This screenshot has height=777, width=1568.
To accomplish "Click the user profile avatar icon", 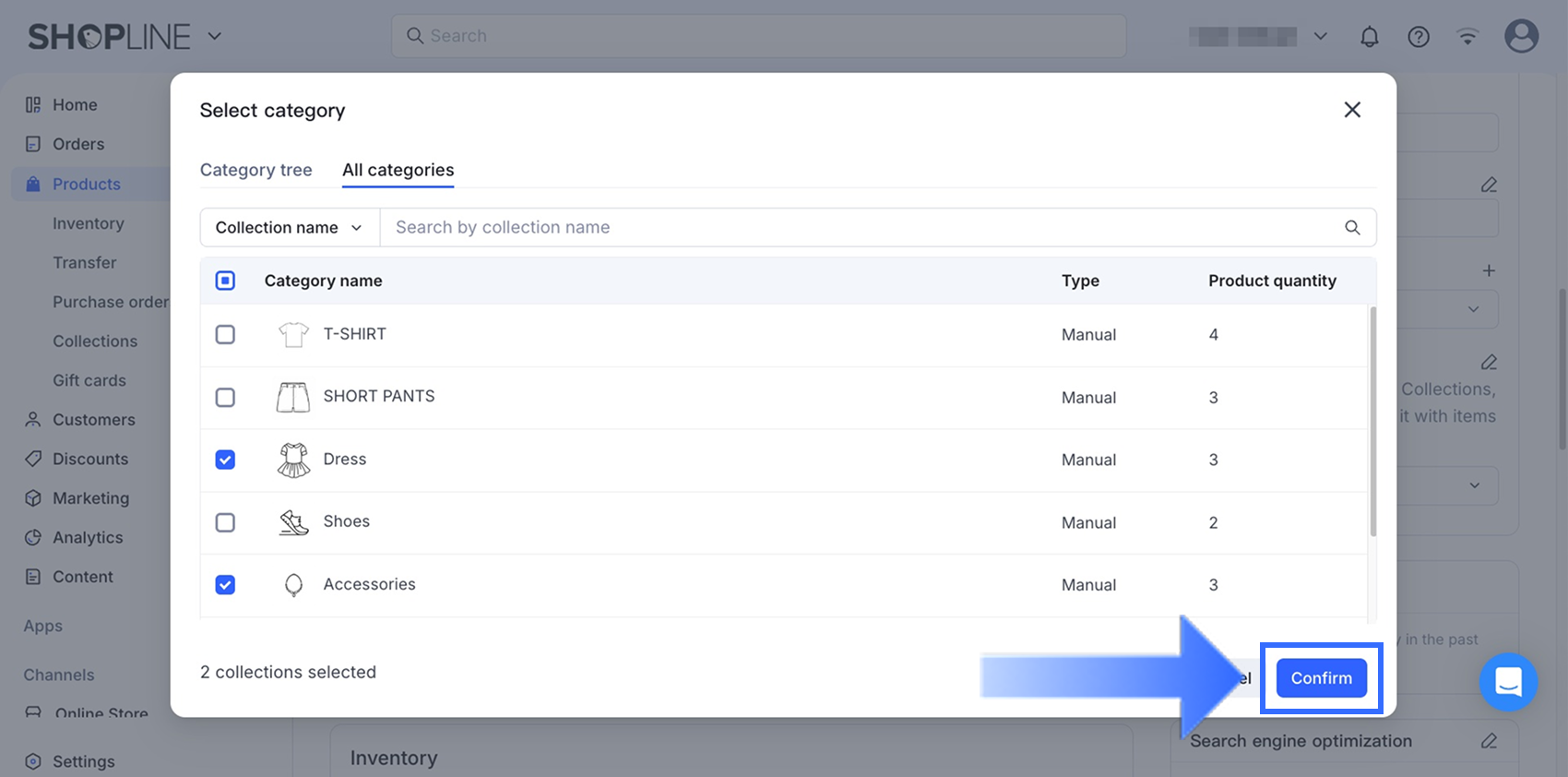I will tap(1521, 37).
